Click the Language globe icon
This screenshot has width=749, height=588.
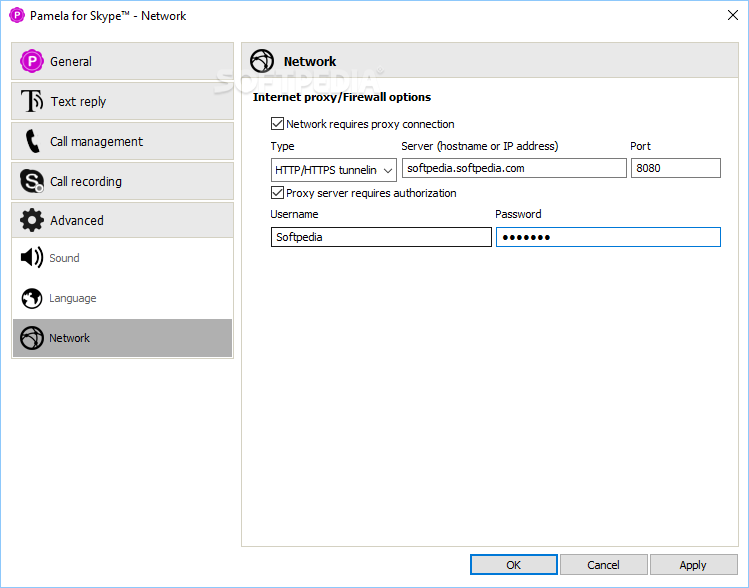32,298
